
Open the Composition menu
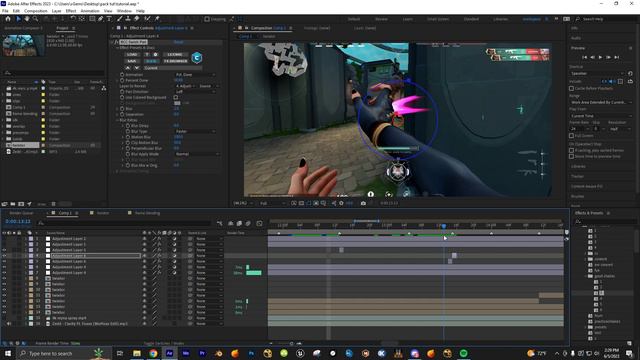point(36,11)
